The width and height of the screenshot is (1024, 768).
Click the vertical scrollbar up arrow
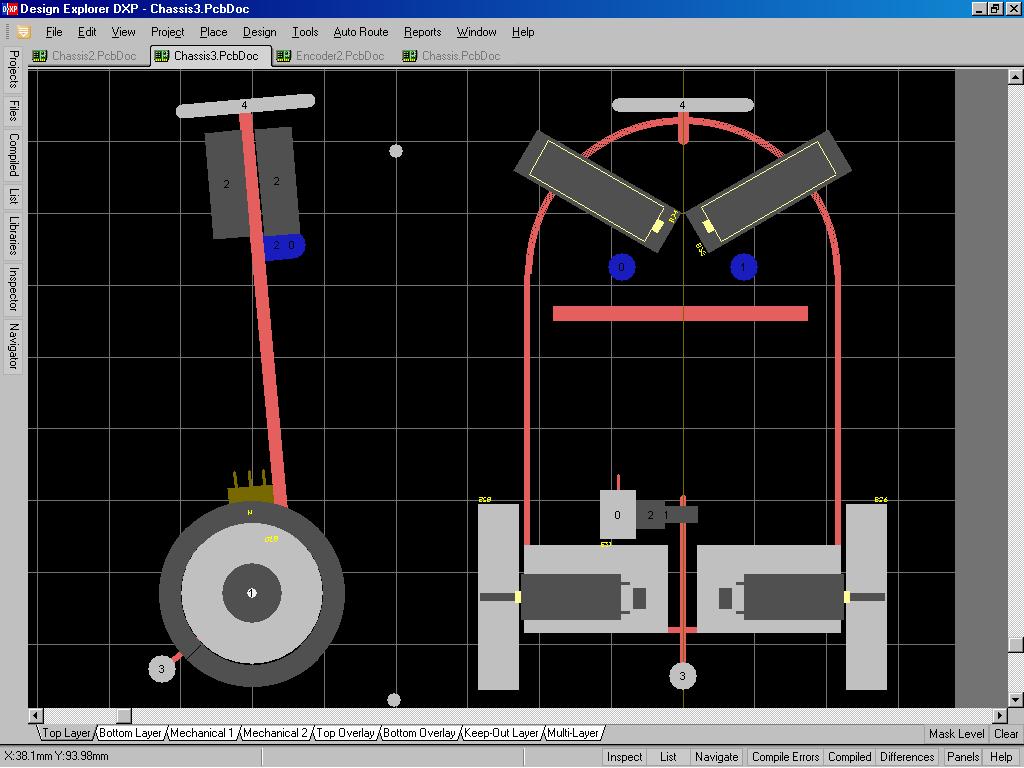[1016, 75]
